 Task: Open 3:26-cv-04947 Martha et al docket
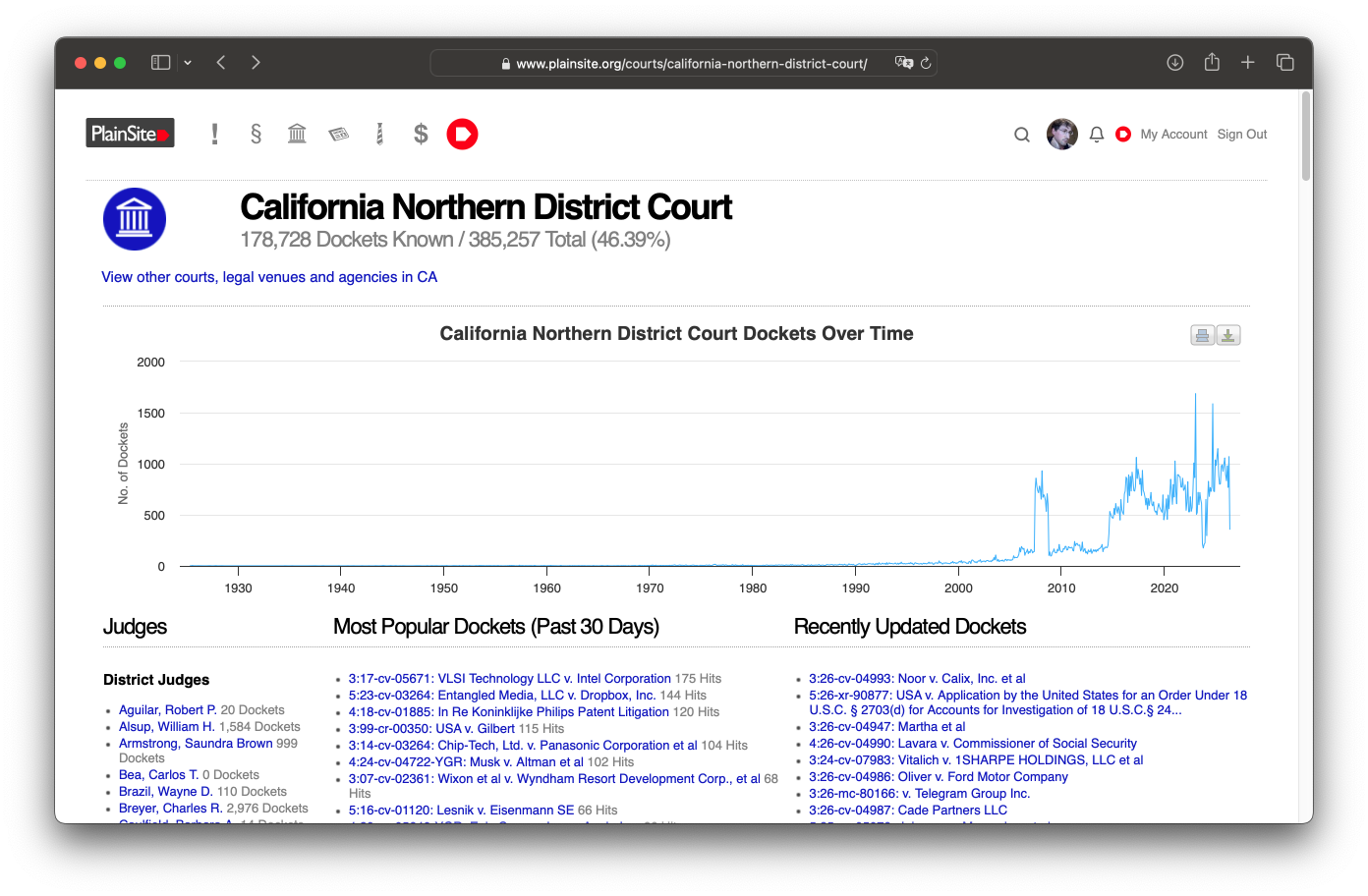887,727
